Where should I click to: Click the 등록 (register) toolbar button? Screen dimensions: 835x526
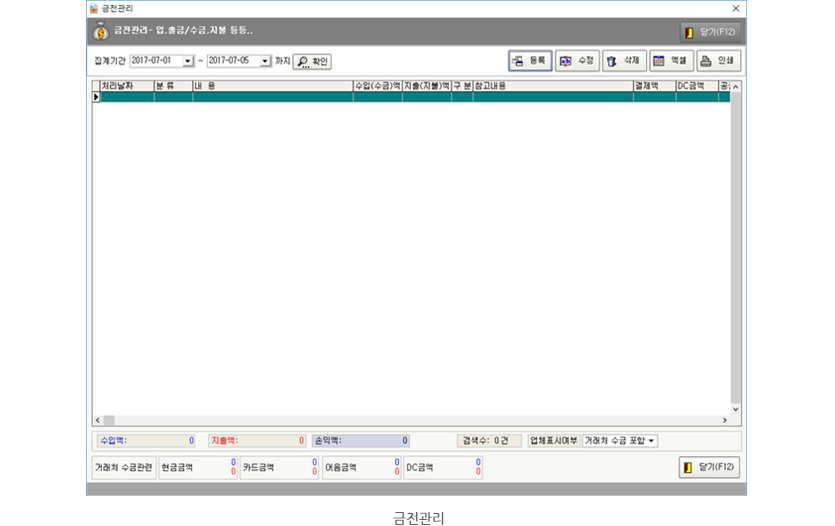point(529,61)
